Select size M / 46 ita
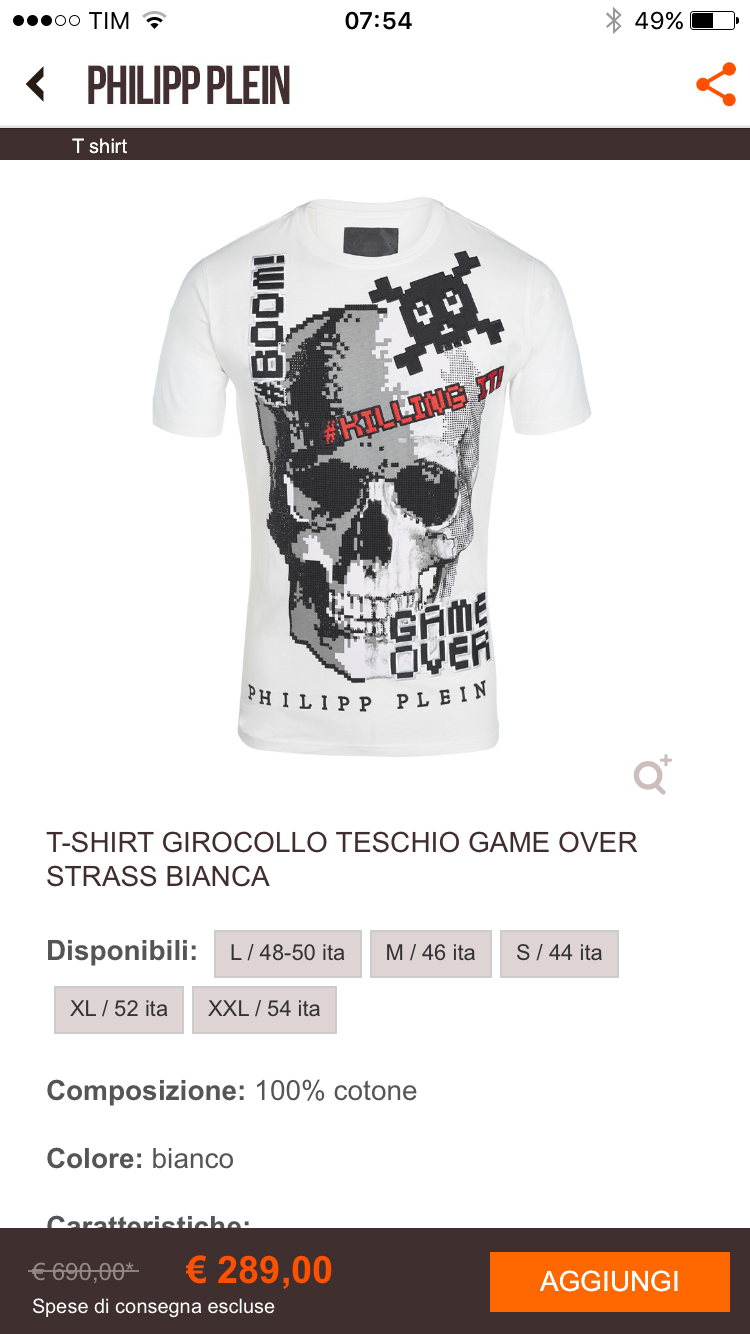This screenshot has width=750, height=1334. pos(430,953)
